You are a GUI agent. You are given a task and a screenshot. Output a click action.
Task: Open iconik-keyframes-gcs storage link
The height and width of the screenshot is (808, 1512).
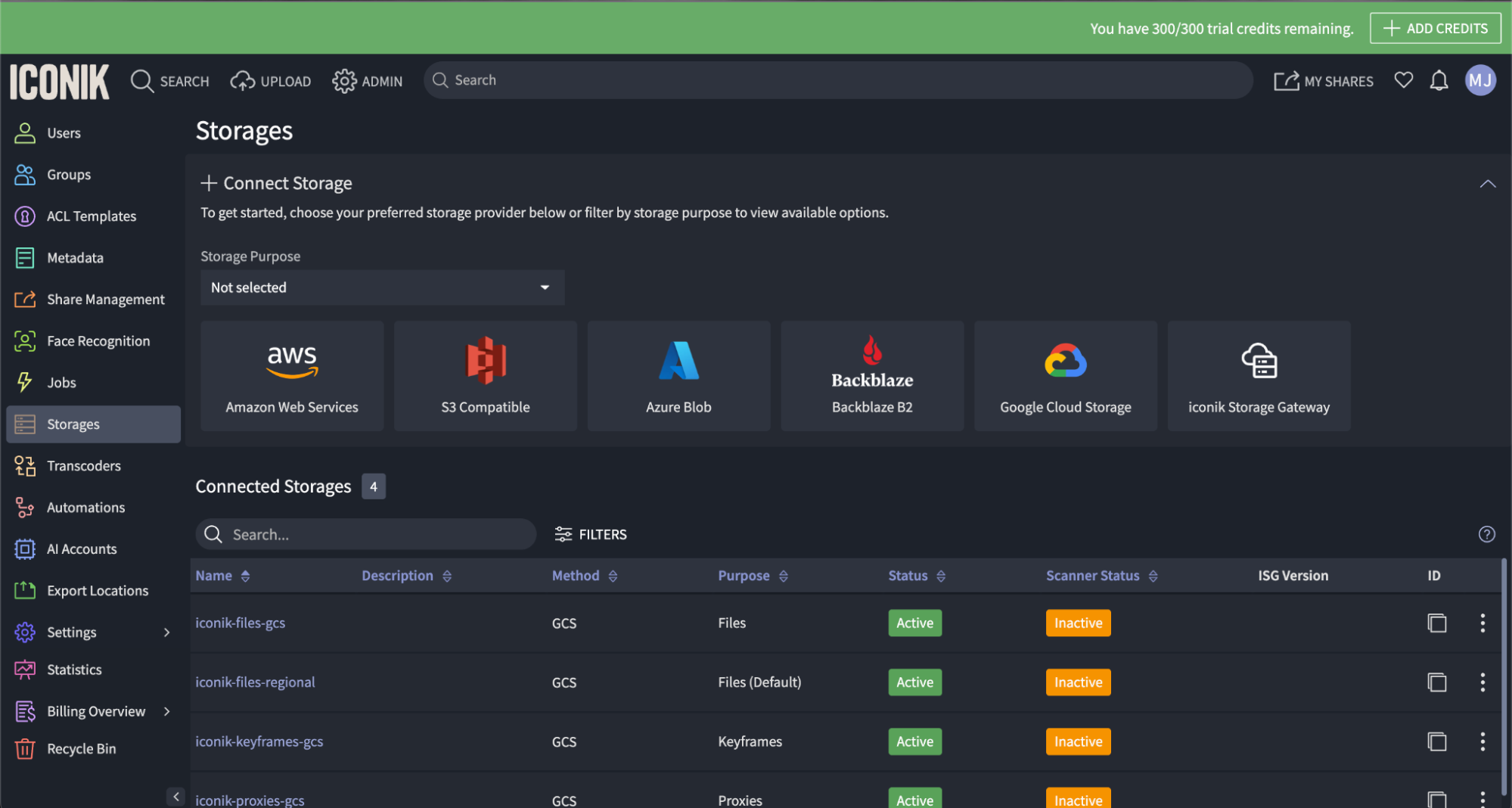tap(259, 741)
